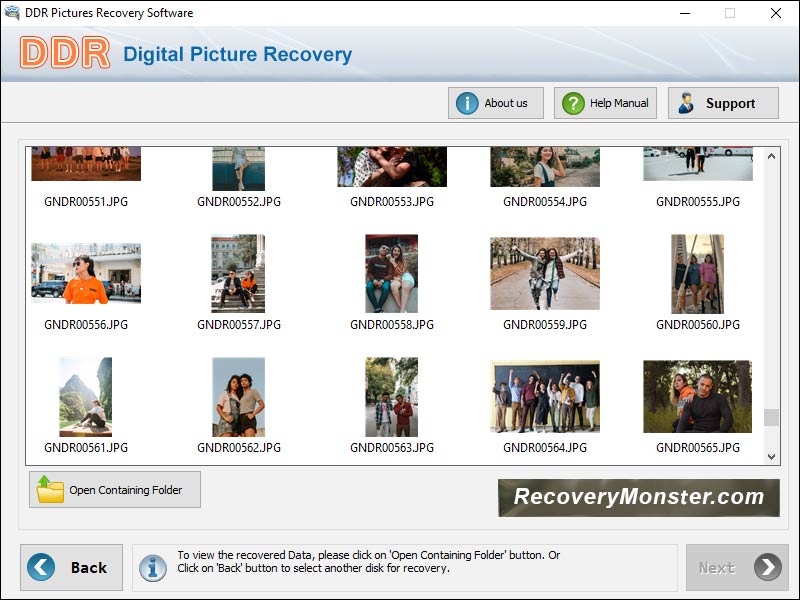This screenshot has height=600, width=800.
Task: Click the blue circular Back arrow icon
Action: (39, 567)
